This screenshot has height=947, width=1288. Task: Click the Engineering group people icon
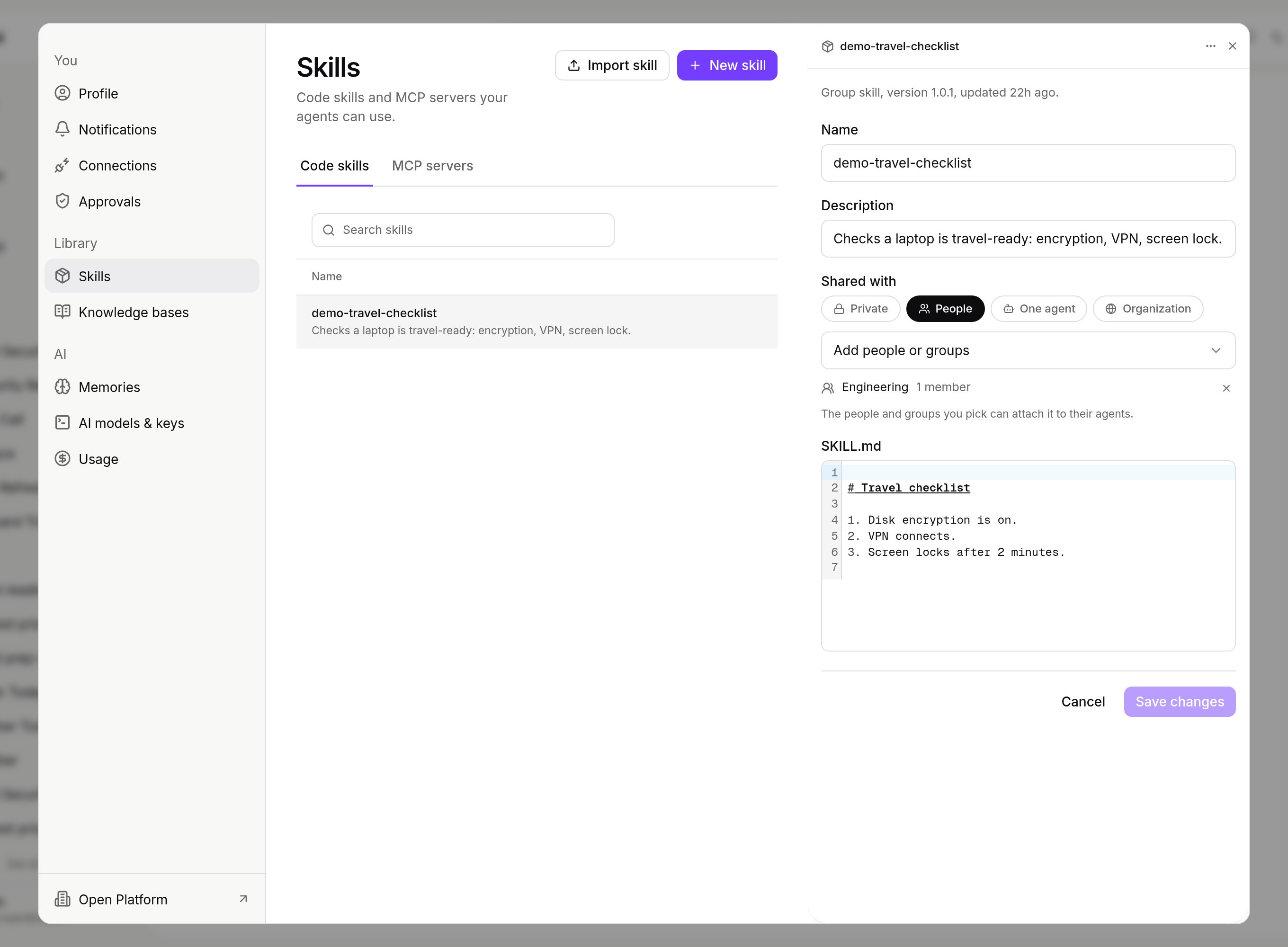click(x=827, y=388)
